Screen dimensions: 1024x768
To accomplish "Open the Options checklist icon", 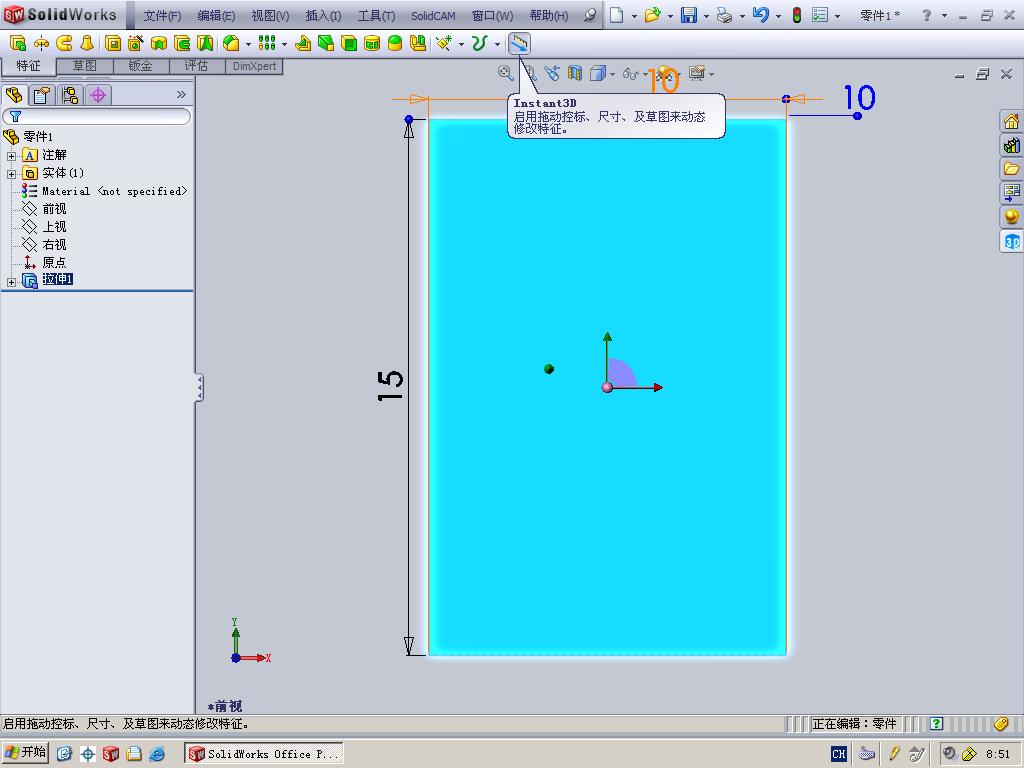I will coord(820,15).
